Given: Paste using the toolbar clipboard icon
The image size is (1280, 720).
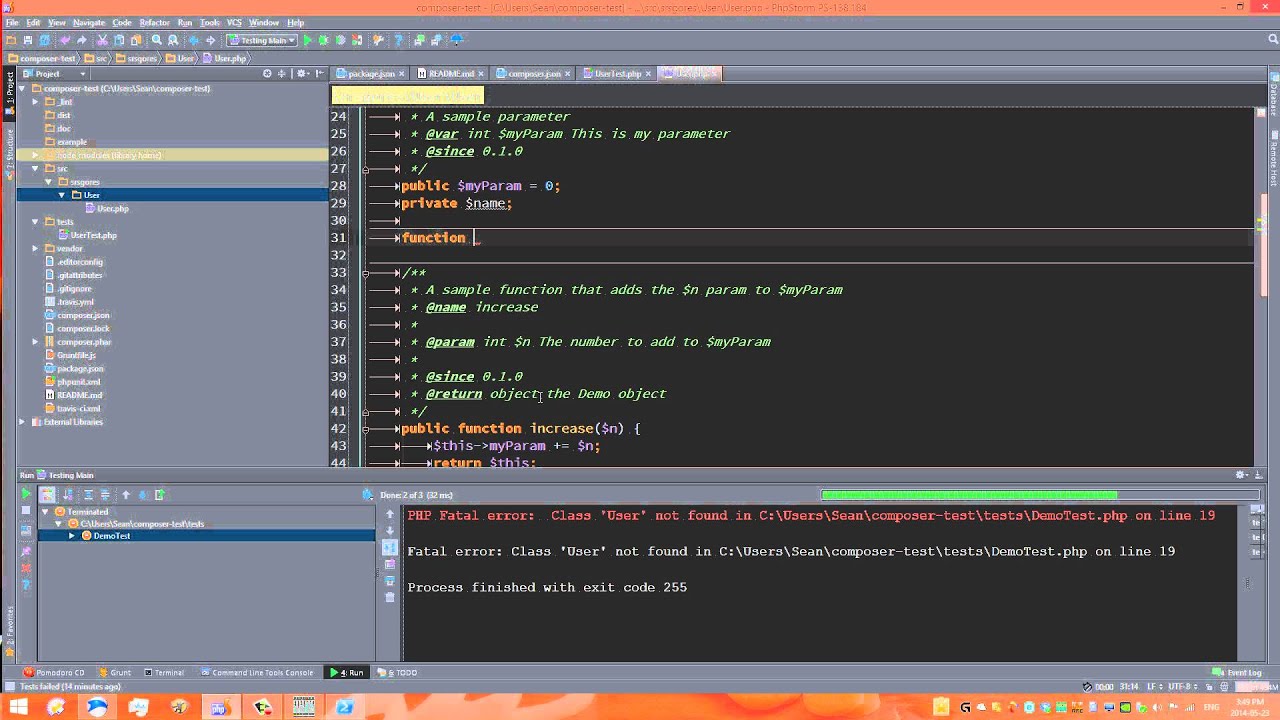Looking at the screenshot, I should [x=136, y=40].
